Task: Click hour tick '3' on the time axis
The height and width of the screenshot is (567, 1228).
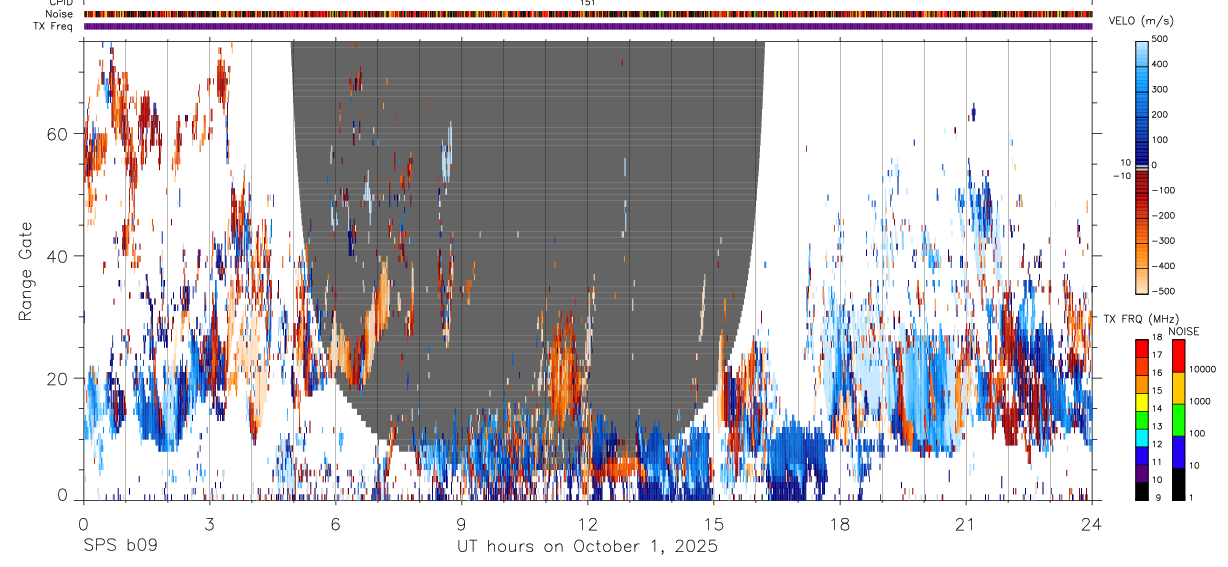Action: coord(210,523)
